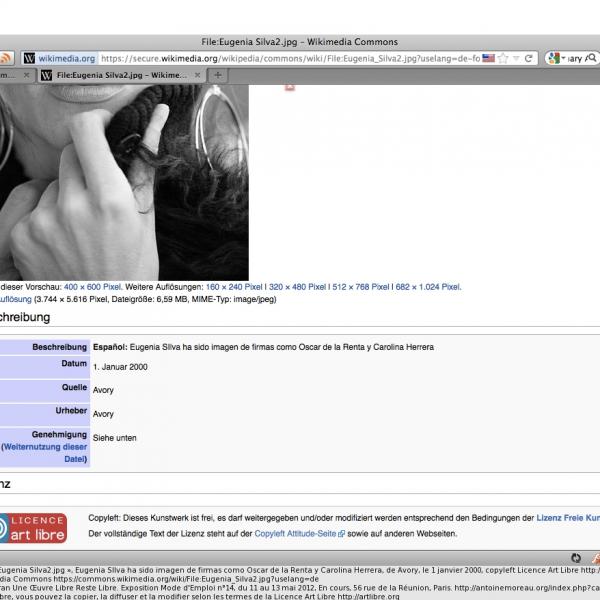Click the 'Quelle' row label
The height and width of the screenshot is (600, 600).
pos(74,387)
